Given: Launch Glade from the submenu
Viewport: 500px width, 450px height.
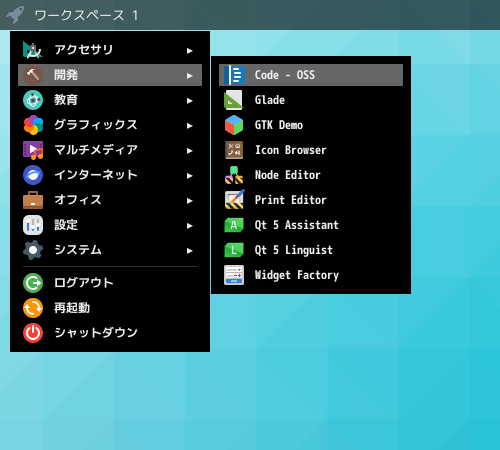Looking at the screenshot, I should [311, 100].
